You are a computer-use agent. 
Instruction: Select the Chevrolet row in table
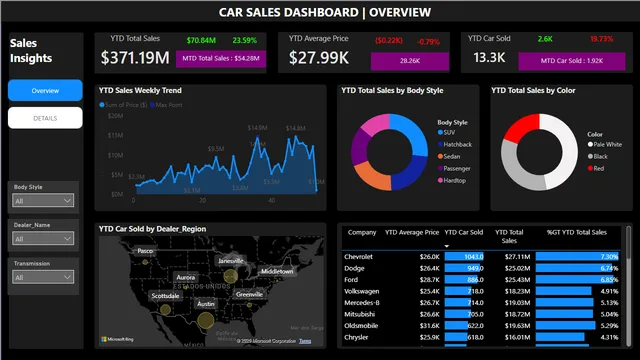481,257
